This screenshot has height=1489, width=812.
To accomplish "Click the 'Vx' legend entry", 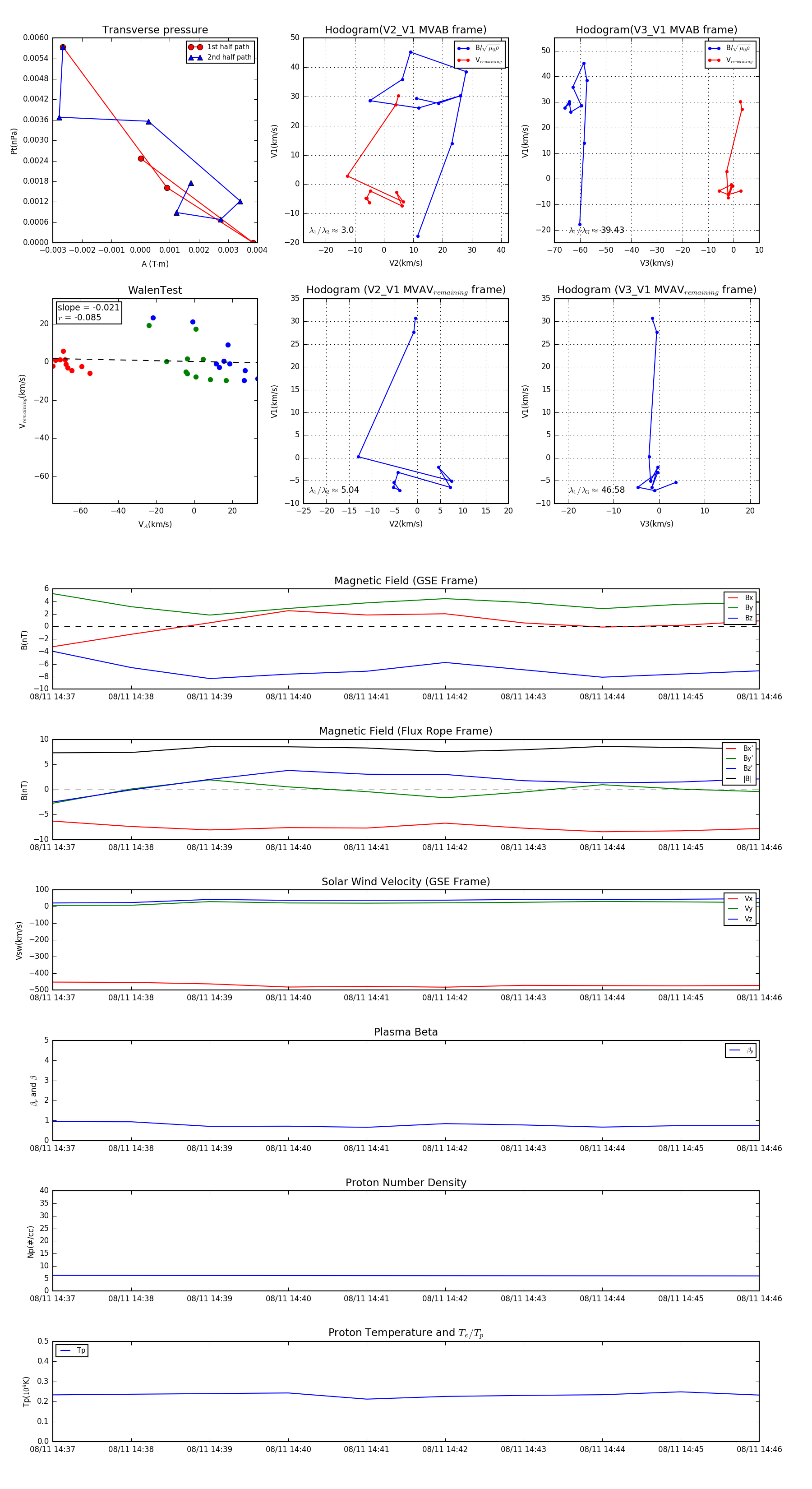I will (740, 898).
